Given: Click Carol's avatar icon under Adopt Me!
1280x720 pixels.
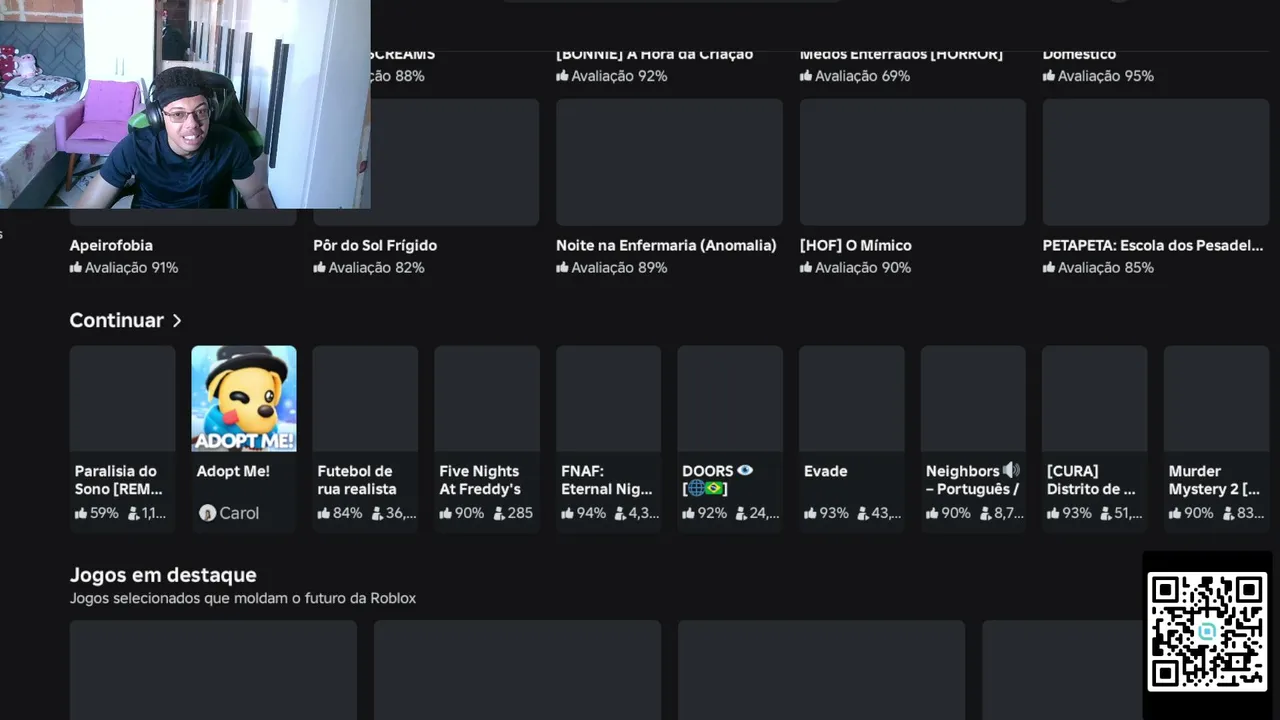Looking at the screenshot, I should (x=207, y=513).
